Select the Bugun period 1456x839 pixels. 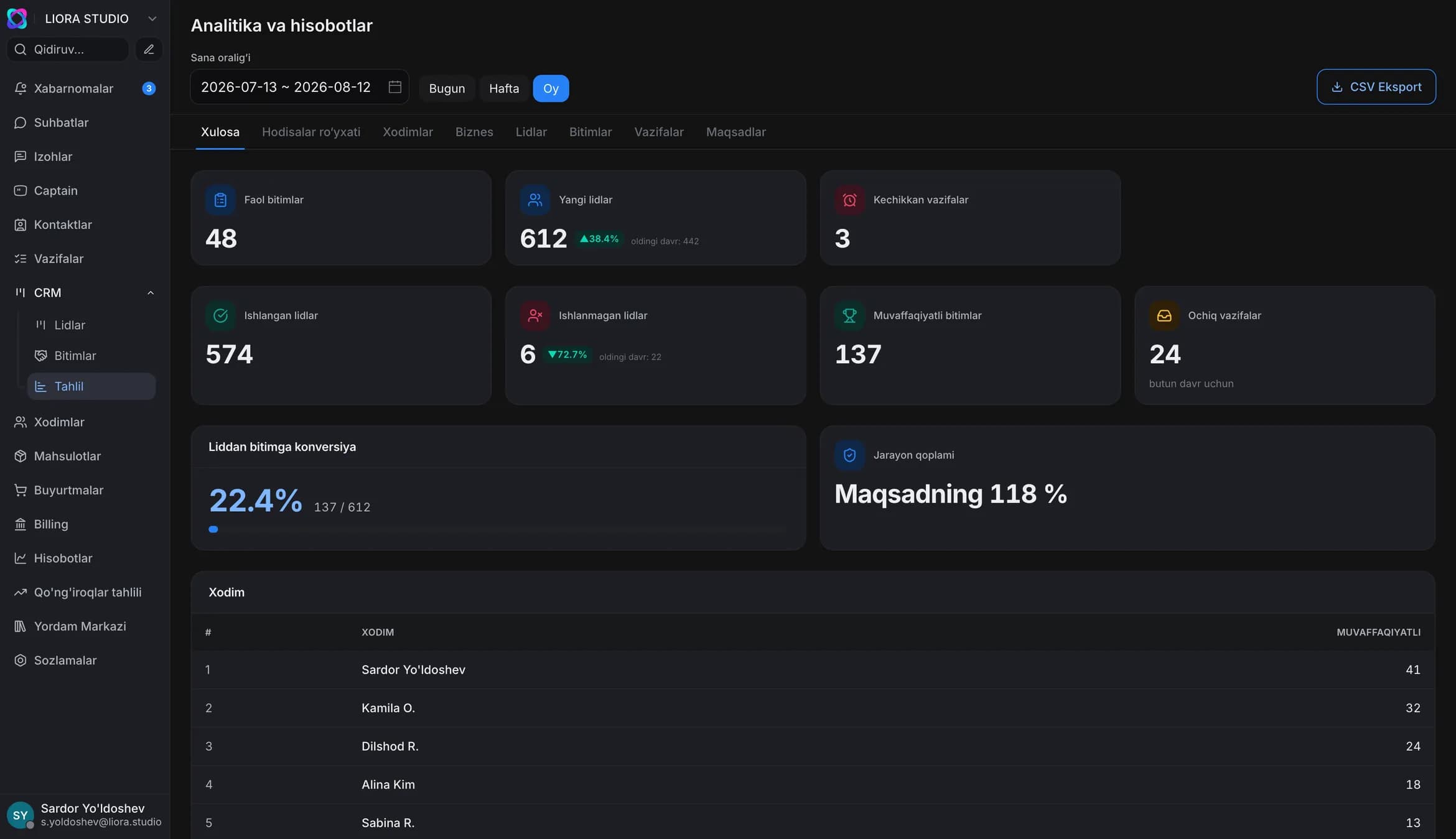[x=447, y=88]
